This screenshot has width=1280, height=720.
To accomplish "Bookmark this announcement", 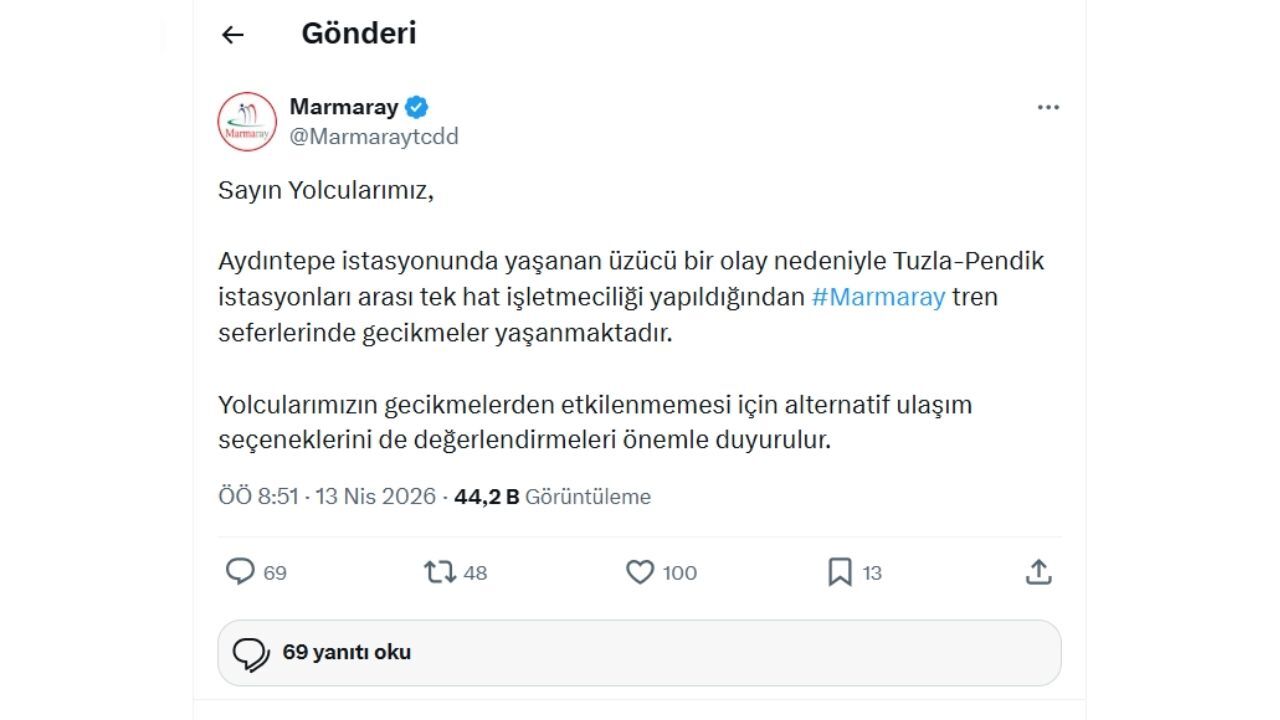I will pyautogui.click(x=840, y=572).
